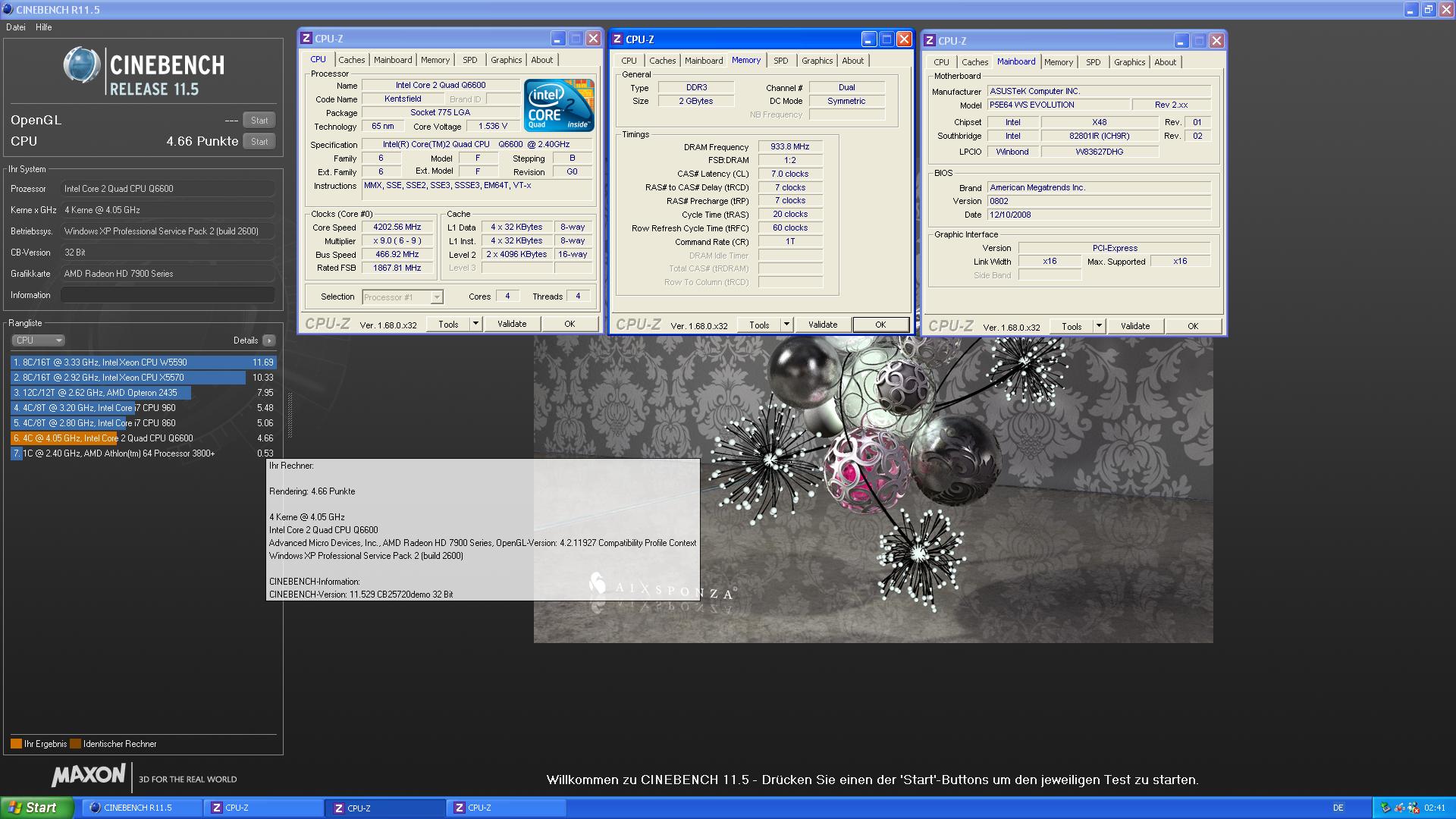Click the Details arrow button in Rangliste
This screenshot has width=1456, height=819.
268,340
